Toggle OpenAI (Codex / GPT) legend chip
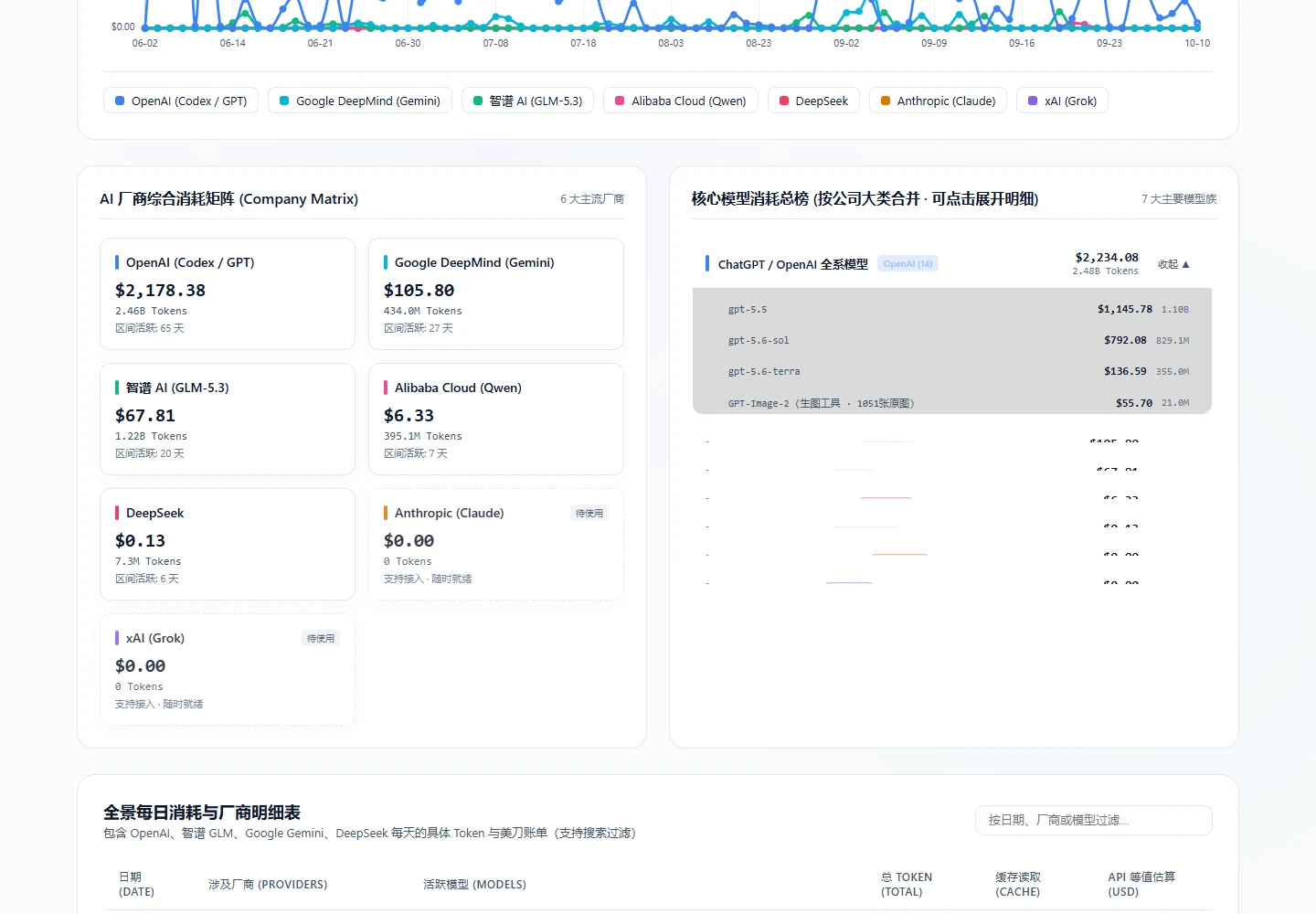 click(181, 101)
